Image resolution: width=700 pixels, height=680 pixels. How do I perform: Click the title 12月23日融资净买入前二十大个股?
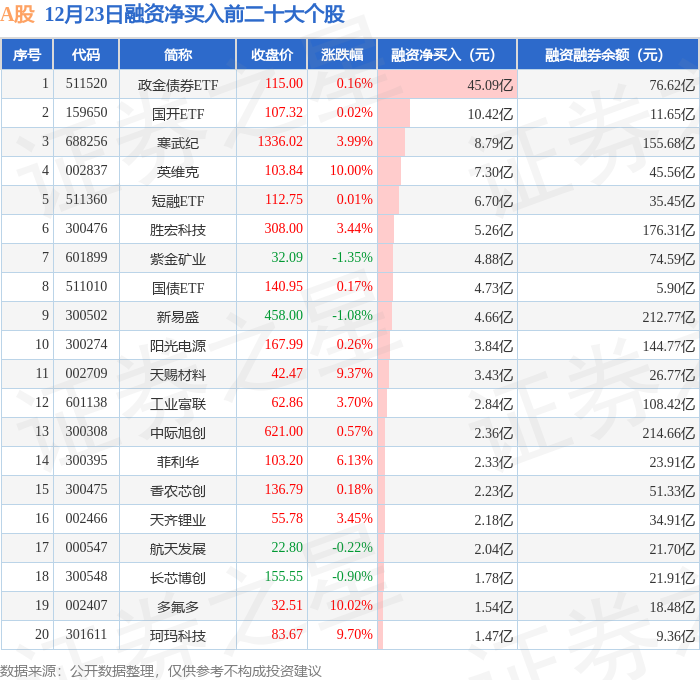pos(195,14)
